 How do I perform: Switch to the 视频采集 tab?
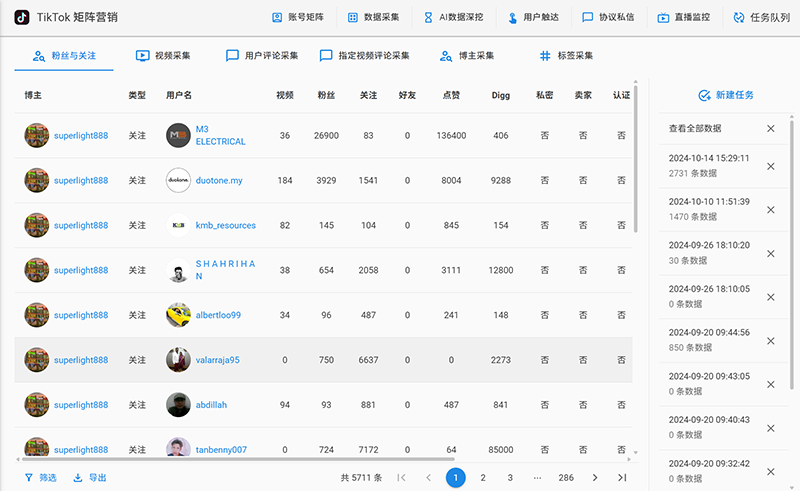click(x=163, y=56)
